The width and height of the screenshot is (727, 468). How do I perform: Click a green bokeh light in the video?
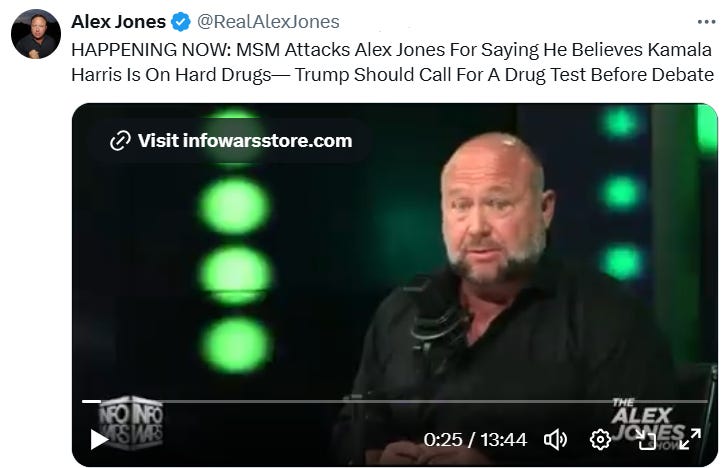click(235, 206)
